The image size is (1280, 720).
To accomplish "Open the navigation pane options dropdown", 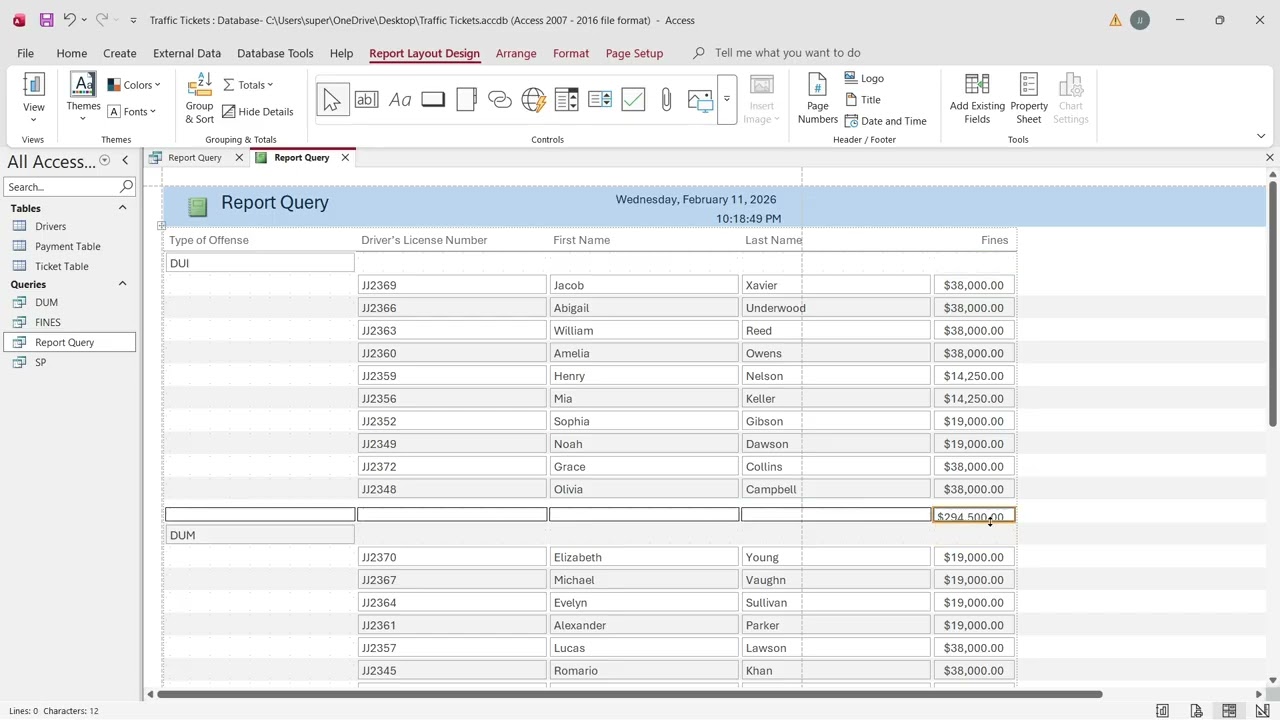I will [104, 161].
